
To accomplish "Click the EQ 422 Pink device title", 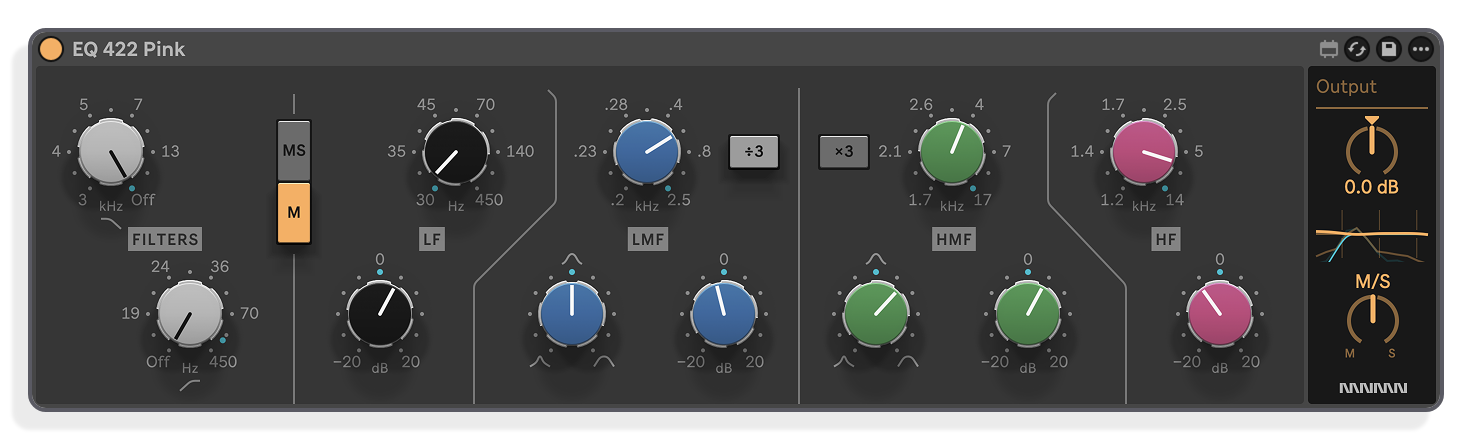I will [x=128, y=49].
